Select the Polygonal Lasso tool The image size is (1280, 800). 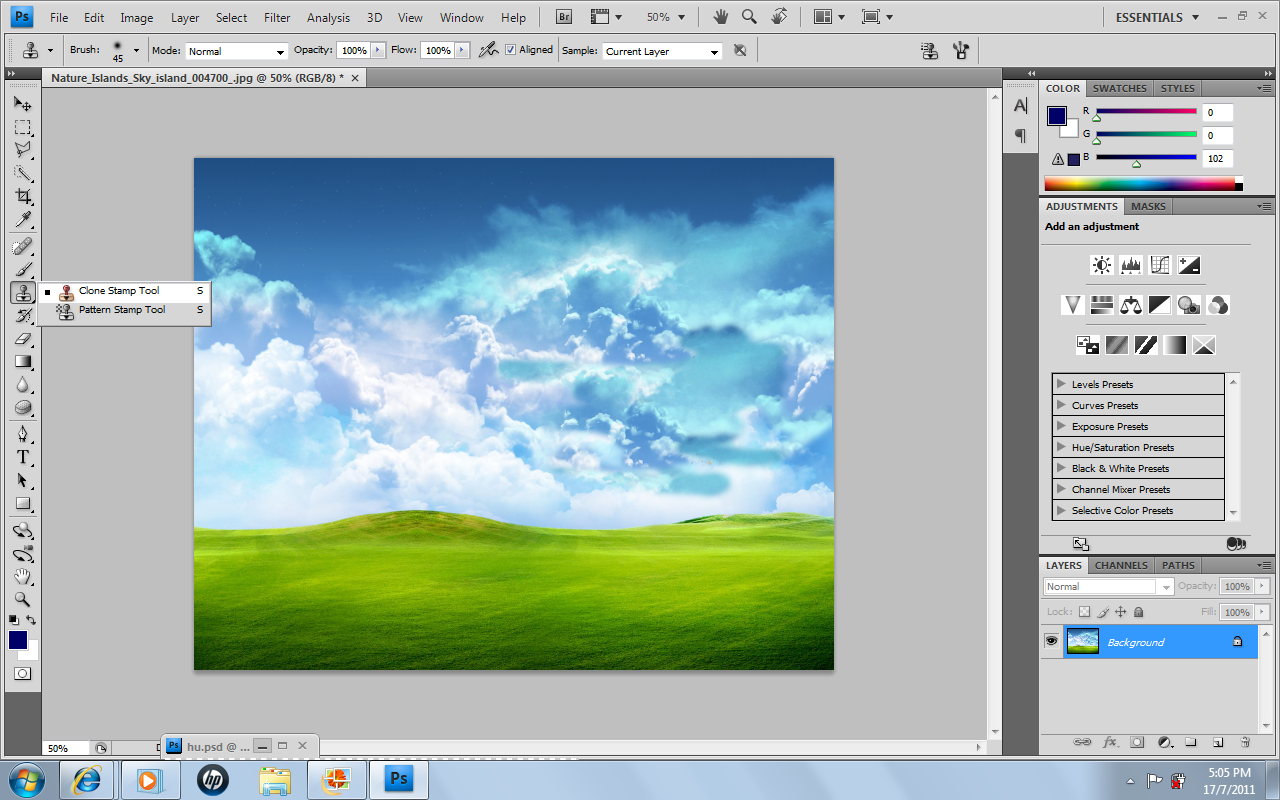coord(22,150)
